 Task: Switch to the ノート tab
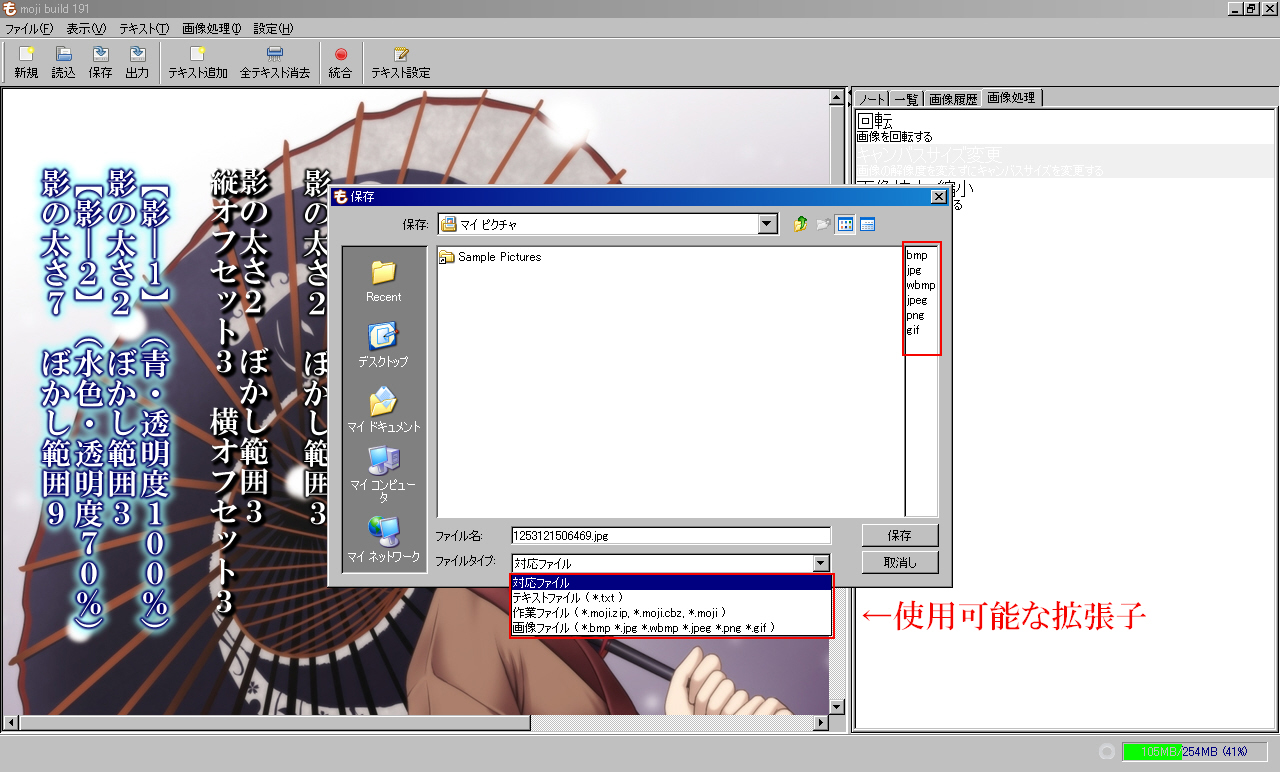click(x=871, y=99)
